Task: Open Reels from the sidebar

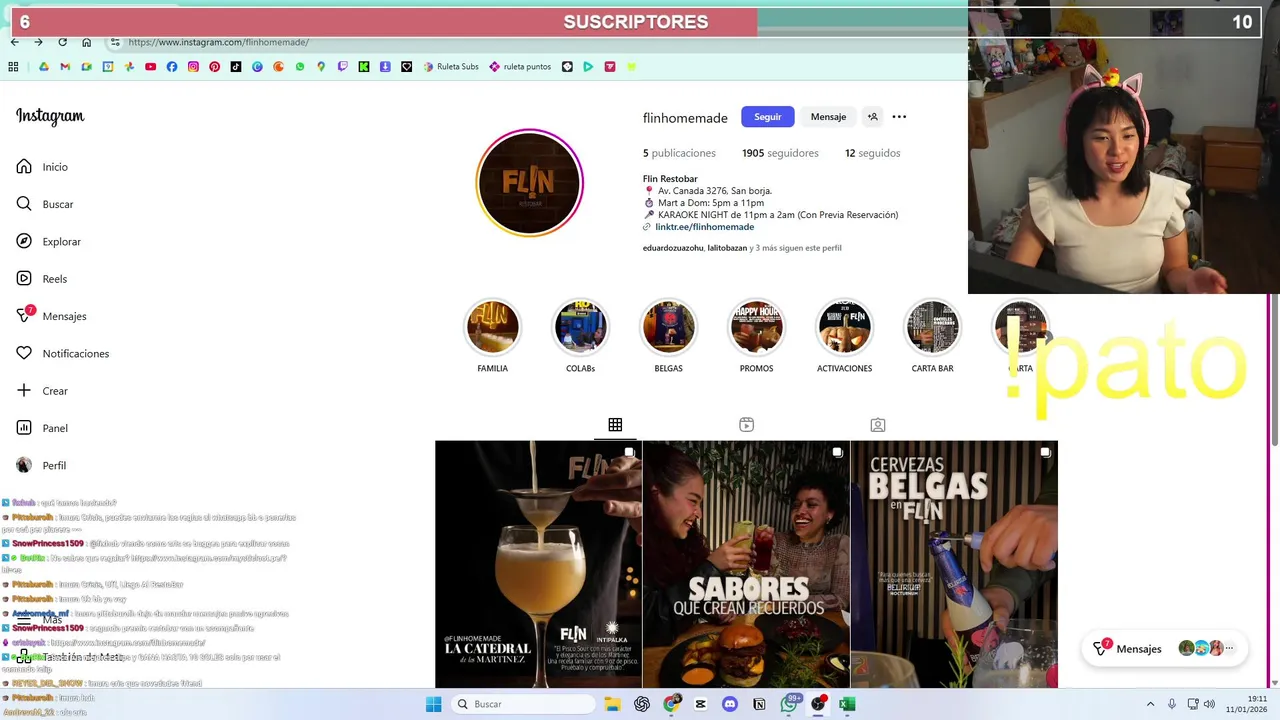Action: pos(41,279)
